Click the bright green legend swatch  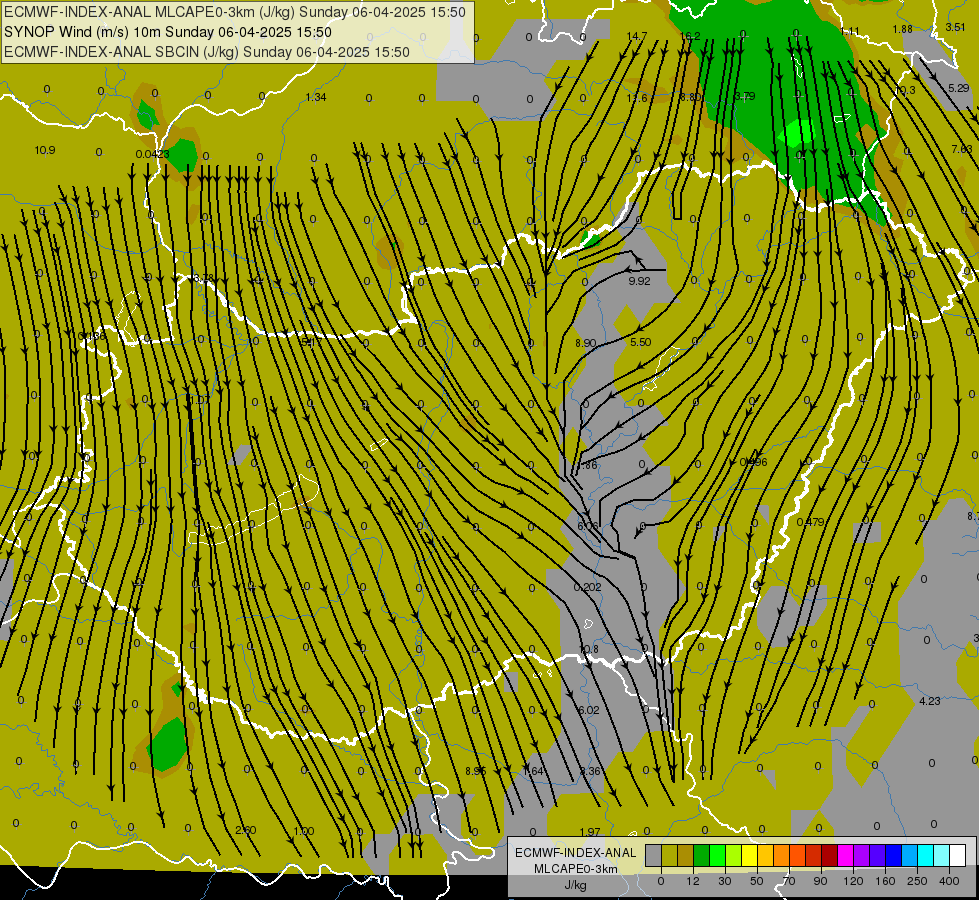(x=717, y=855)
